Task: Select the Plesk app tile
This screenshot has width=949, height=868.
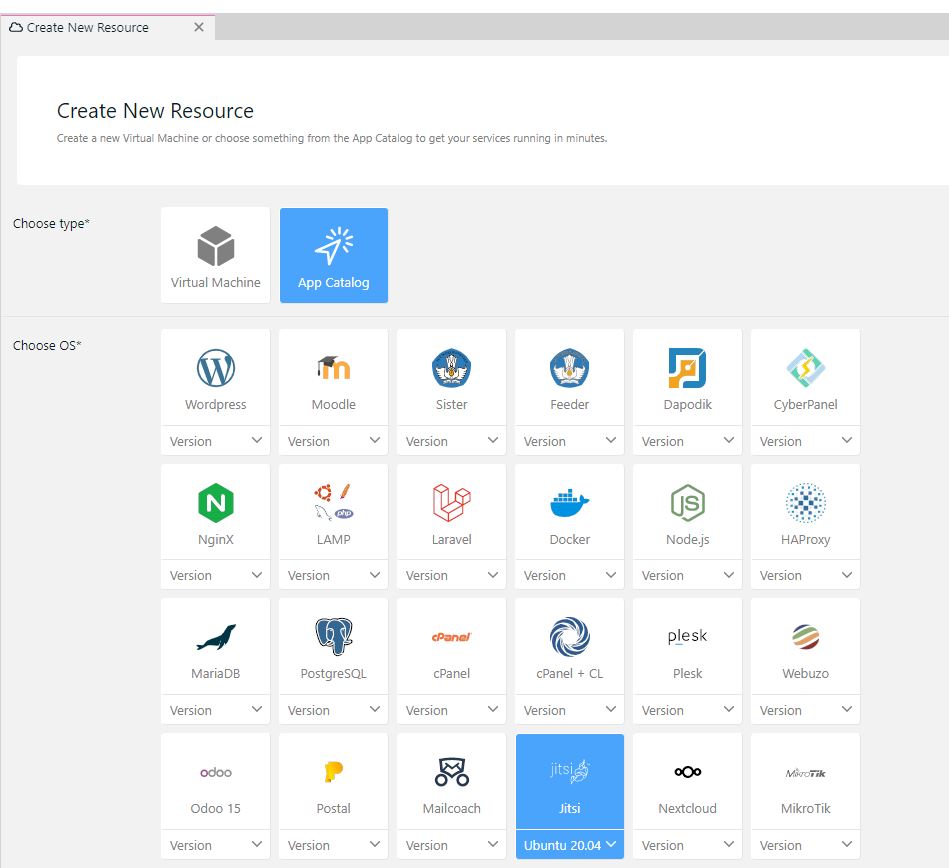Action: (687, 648)
